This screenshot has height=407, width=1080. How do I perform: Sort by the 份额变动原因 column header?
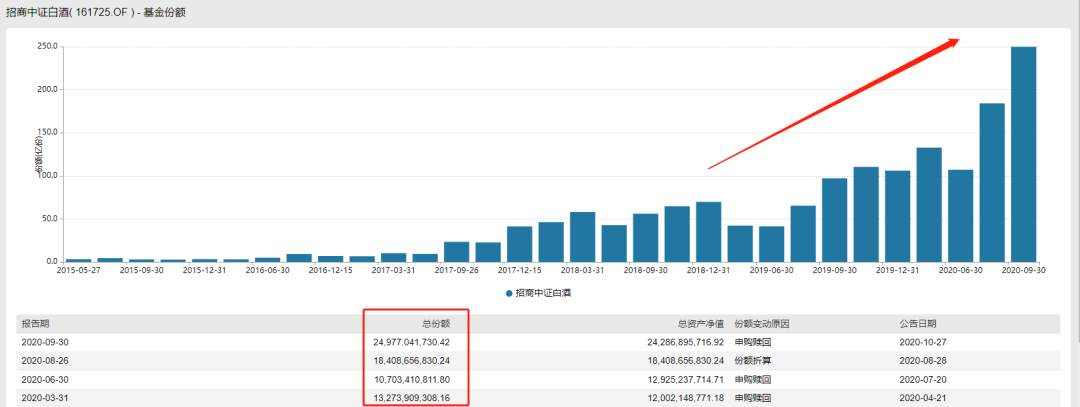pos(762,324)
